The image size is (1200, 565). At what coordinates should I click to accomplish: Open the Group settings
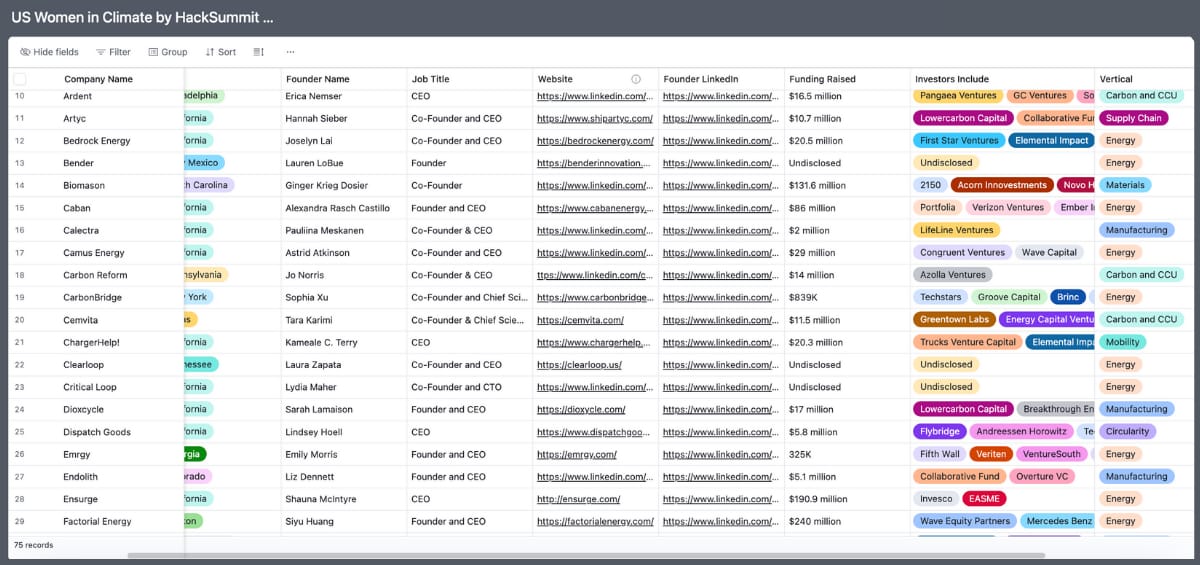[x=168, y=52]
